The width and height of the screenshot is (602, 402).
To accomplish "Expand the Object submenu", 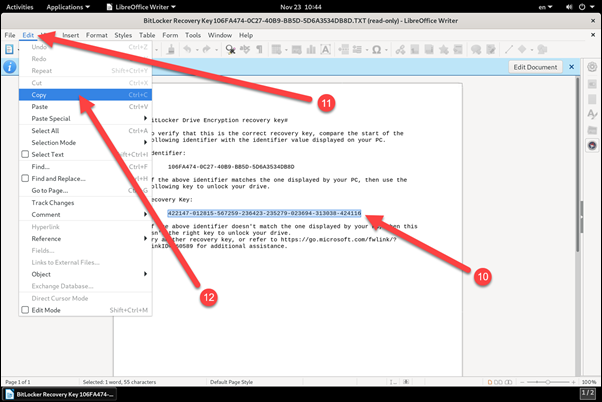I will point(85,274).
